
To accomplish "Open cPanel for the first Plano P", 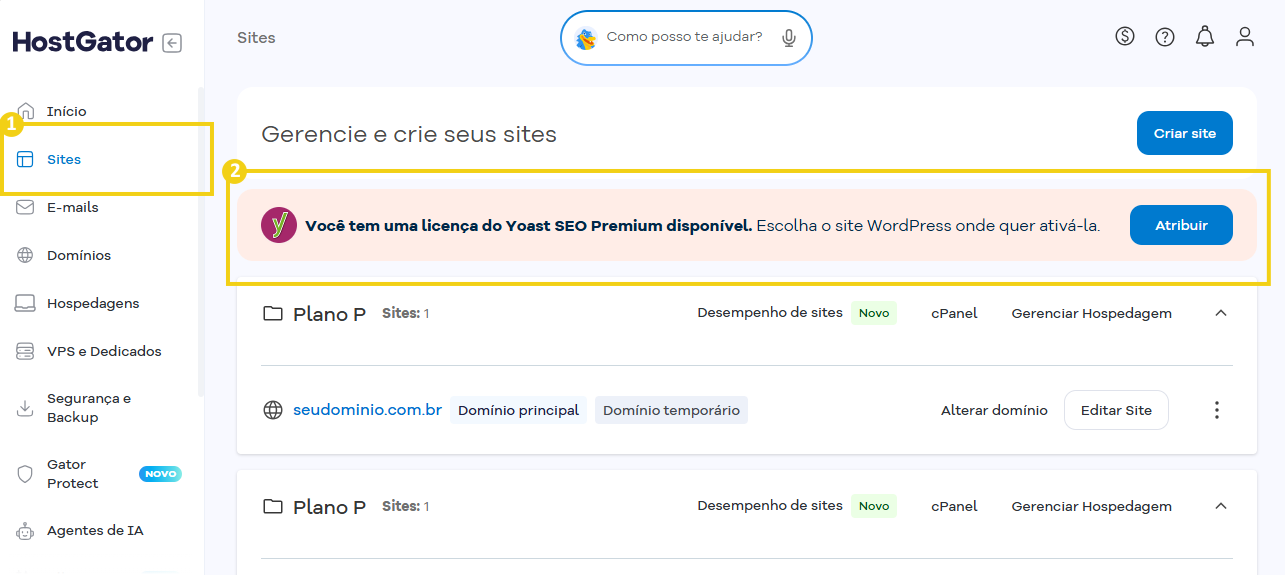I will 954,313.
